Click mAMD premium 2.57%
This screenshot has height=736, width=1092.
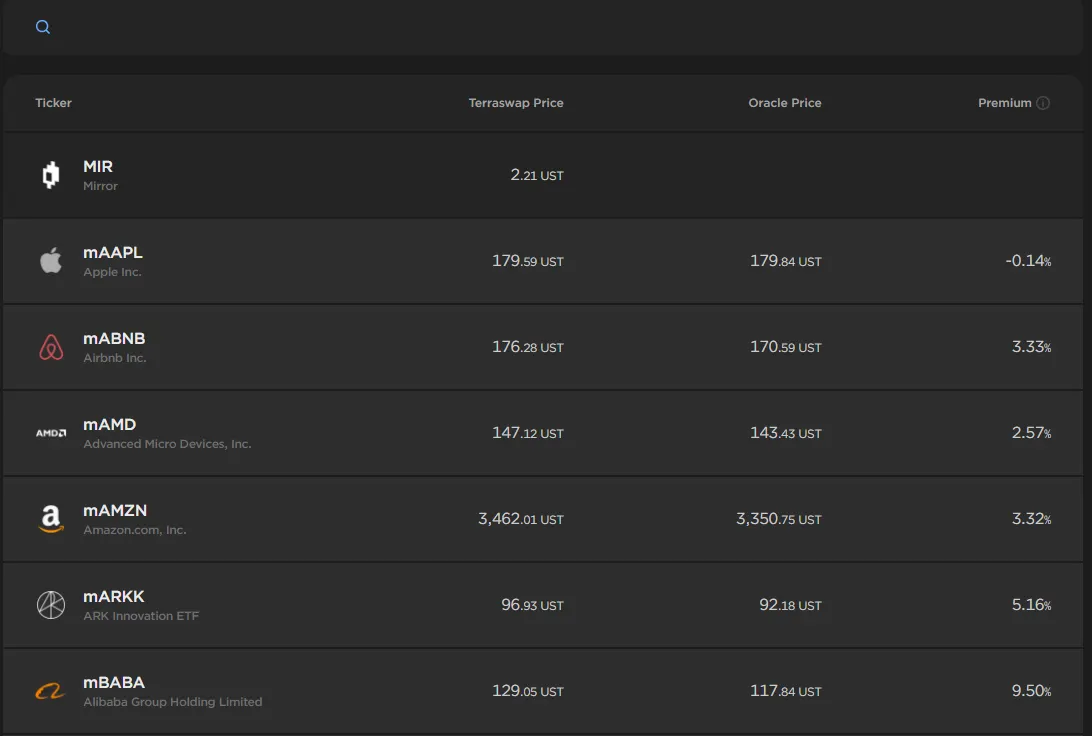pos(1031,433)
